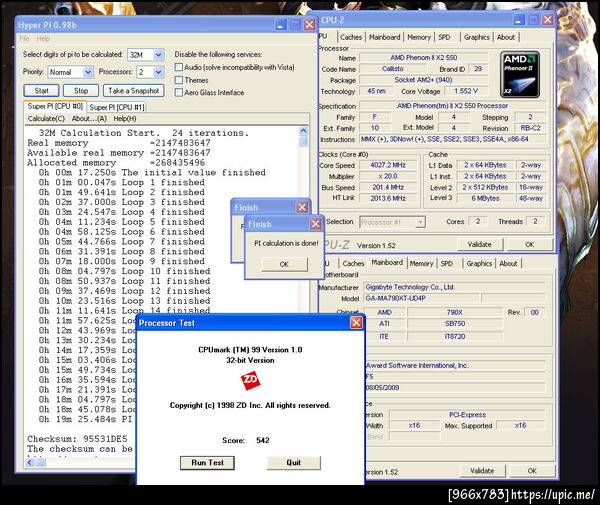600x505 pixels.
Task: Click the Name field AMD Phenom II X2 550
Action: click(424, 57)
